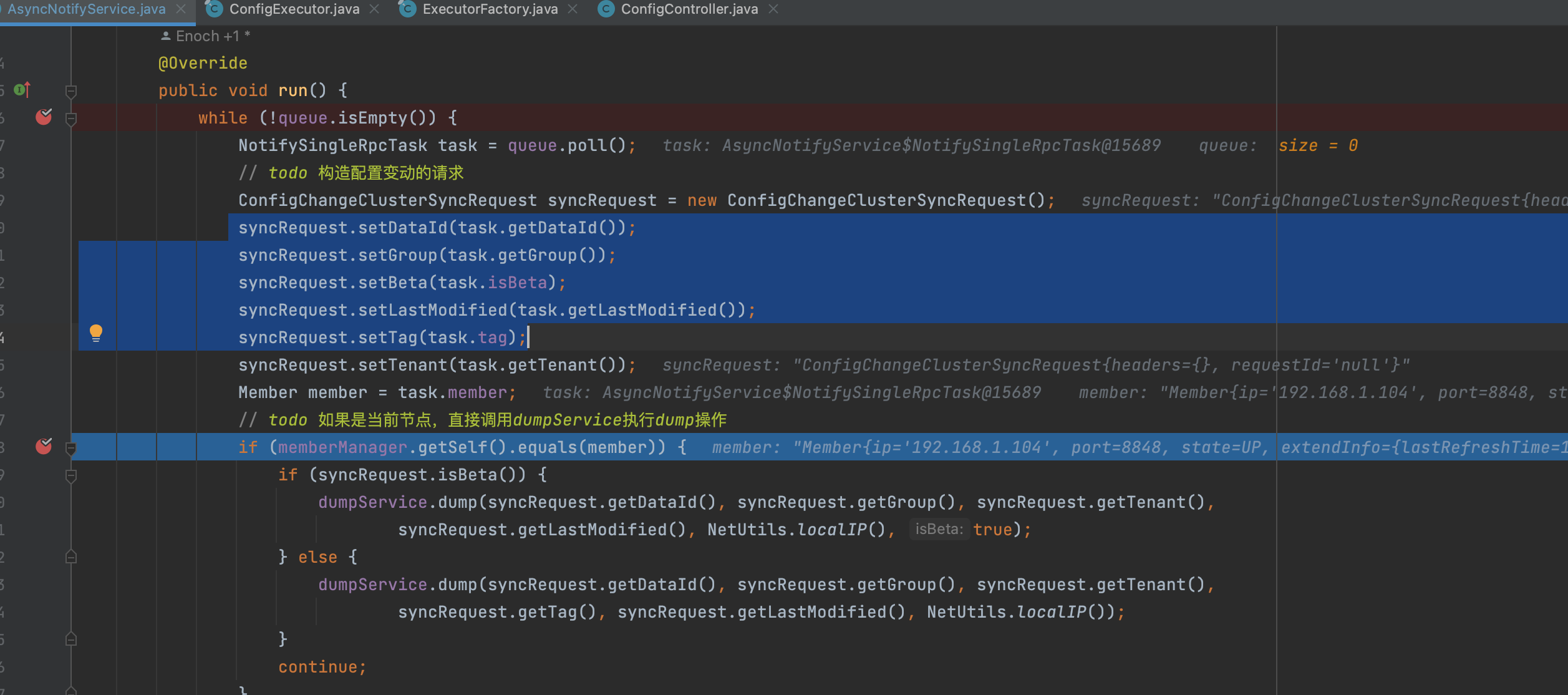Screen dimensions: 1568x695
Task: Click the todo comment mentioning dumpService执行dump操作
Action: pos(482,420)
